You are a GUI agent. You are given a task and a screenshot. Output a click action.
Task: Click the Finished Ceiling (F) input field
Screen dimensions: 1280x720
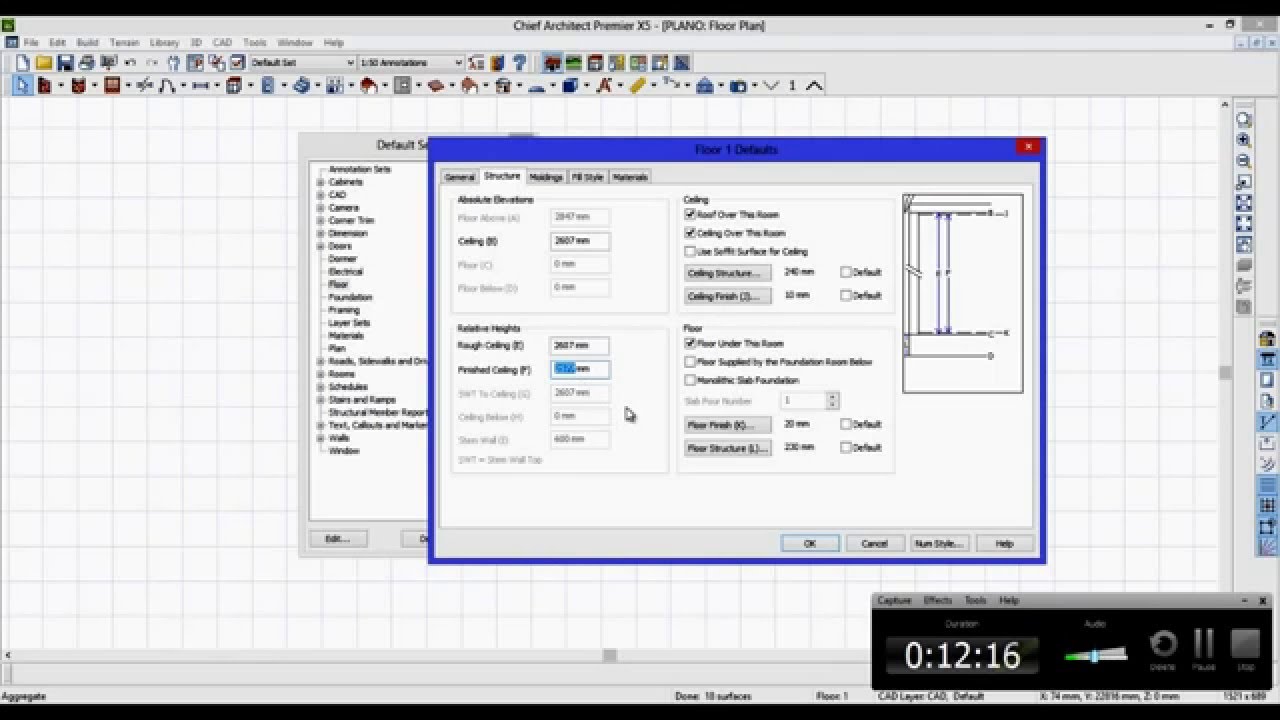[x=580, y=369]
